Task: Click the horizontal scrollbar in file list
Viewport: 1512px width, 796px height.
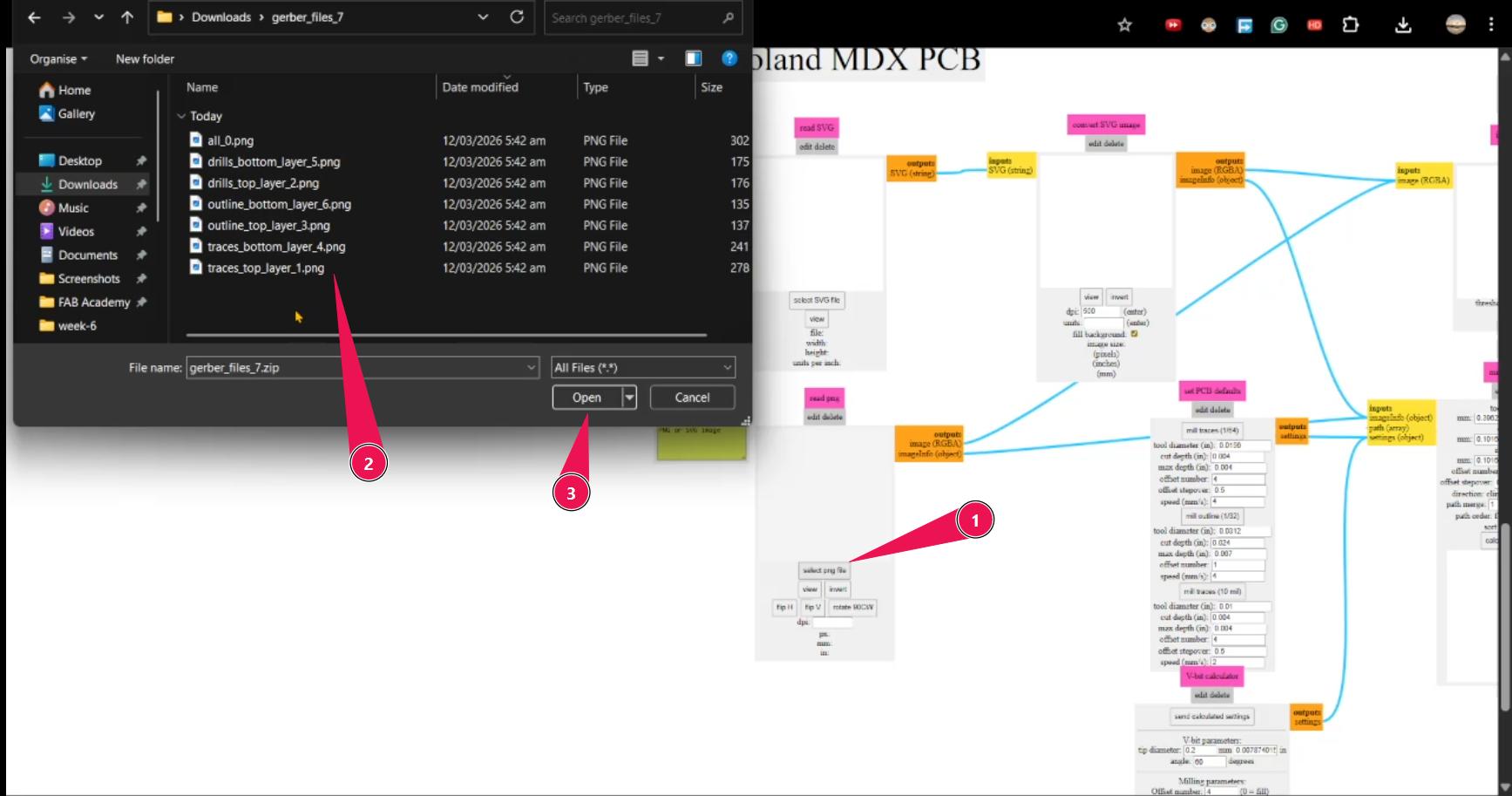Action: pos(446,335)
